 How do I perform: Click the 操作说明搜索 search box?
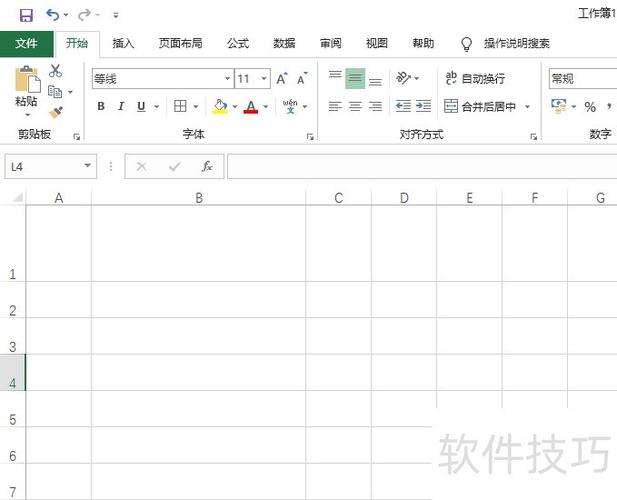(517, 43)
